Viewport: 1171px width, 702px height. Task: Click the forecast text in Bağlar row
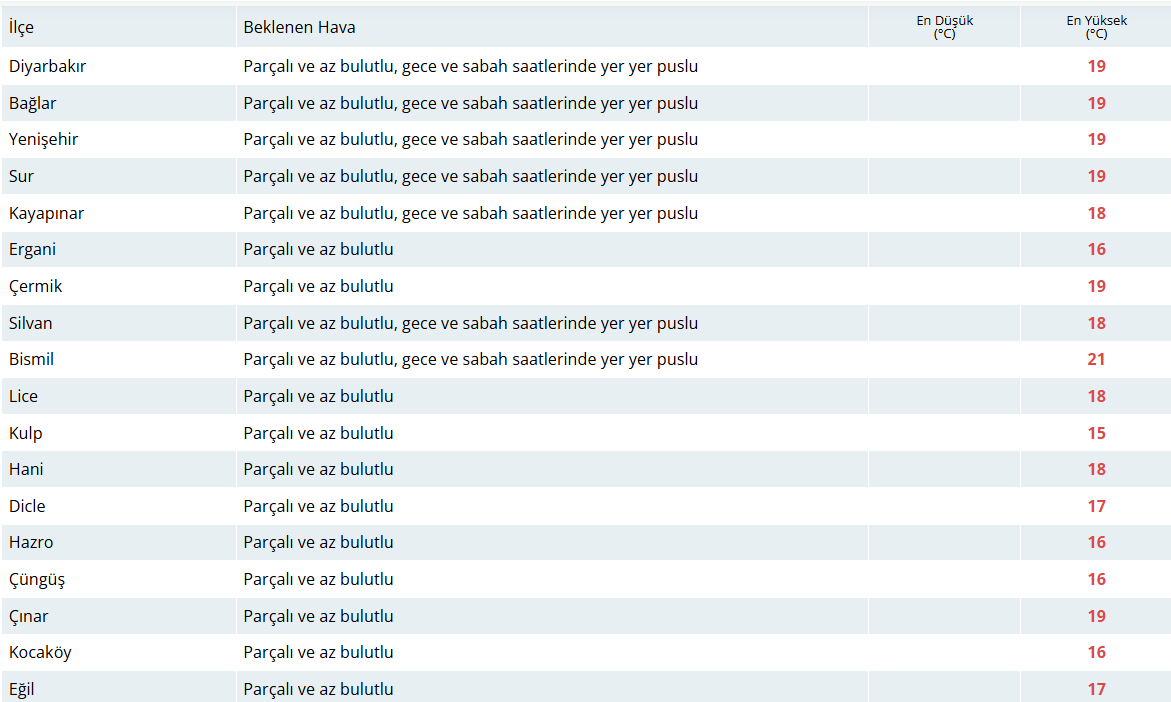[470, 104]
